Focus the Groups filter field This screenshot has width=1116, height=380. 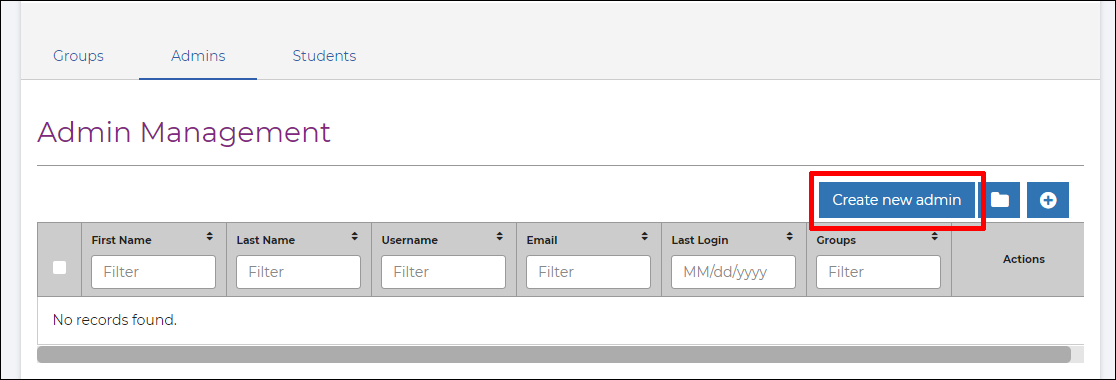[878, 272]
